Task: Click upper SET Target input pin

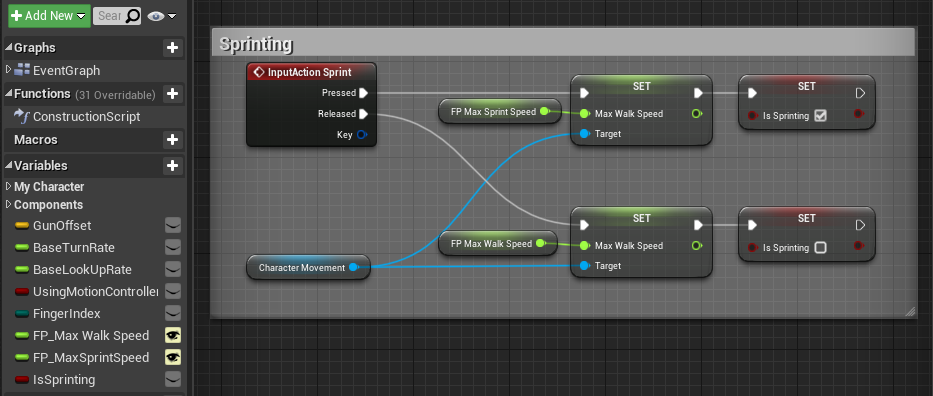Action: (x=584, y=134)
